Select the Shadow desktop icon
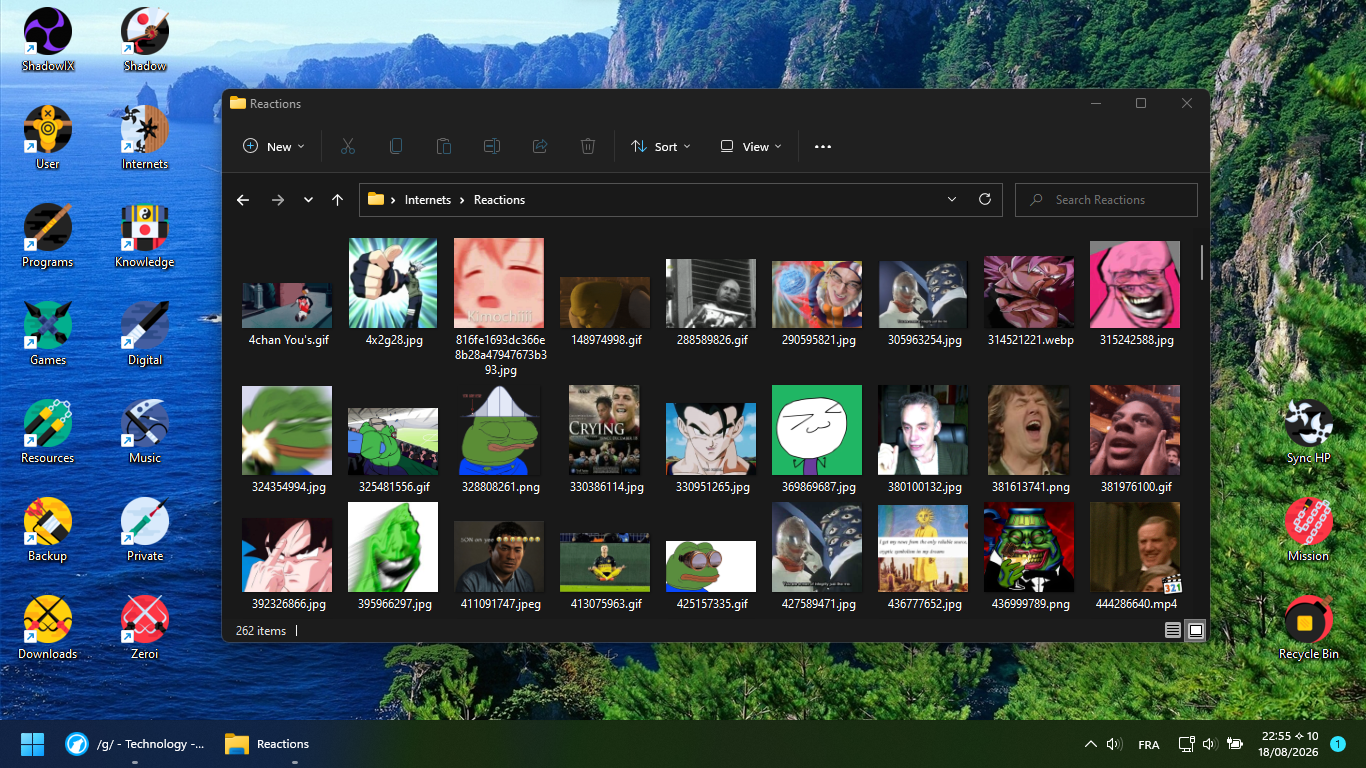The width and height of the screenshot is (1366, 768). 145,40
